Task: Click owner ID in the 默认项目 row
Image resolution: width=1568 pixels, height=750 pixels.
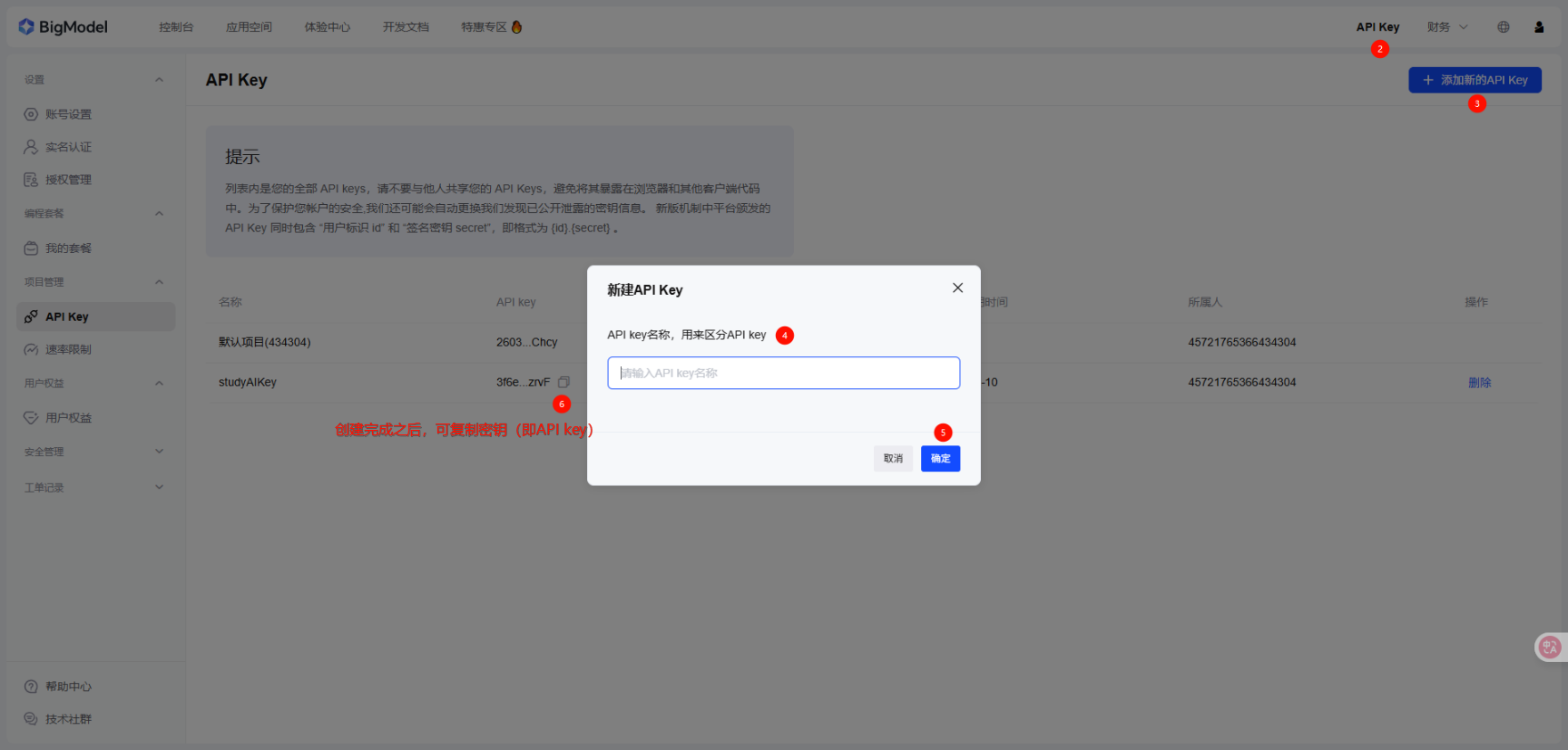Action: tap(1242, 342)
